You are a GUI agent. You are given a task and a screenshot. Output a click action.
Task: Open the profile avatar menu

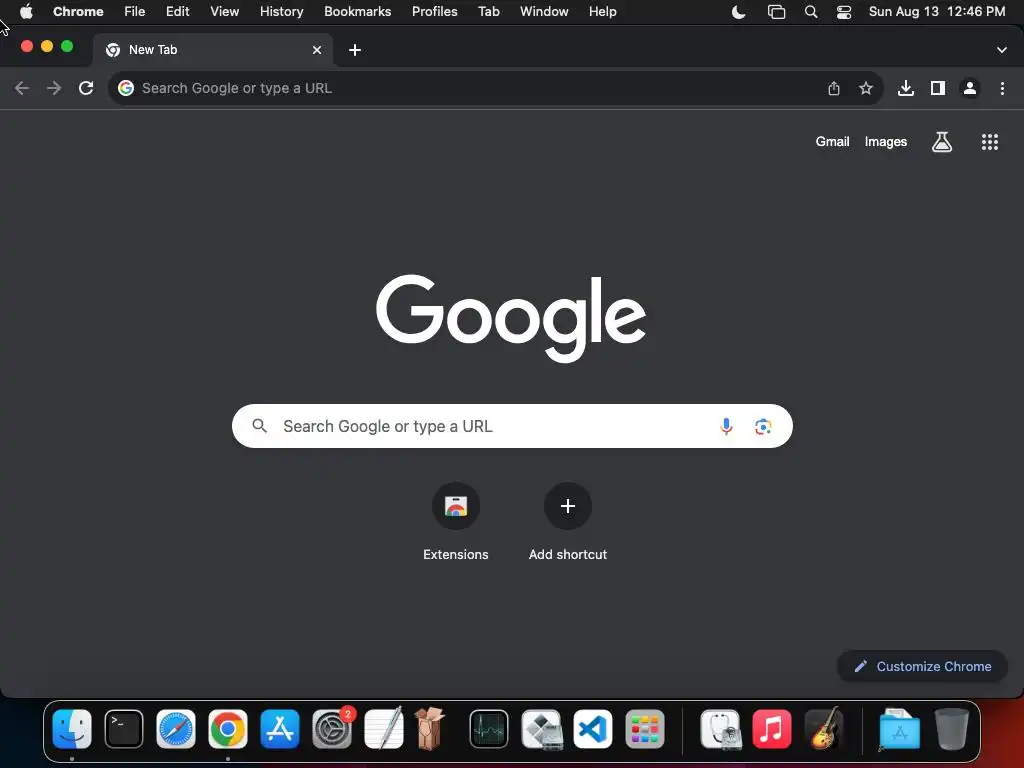pos(970,88)
